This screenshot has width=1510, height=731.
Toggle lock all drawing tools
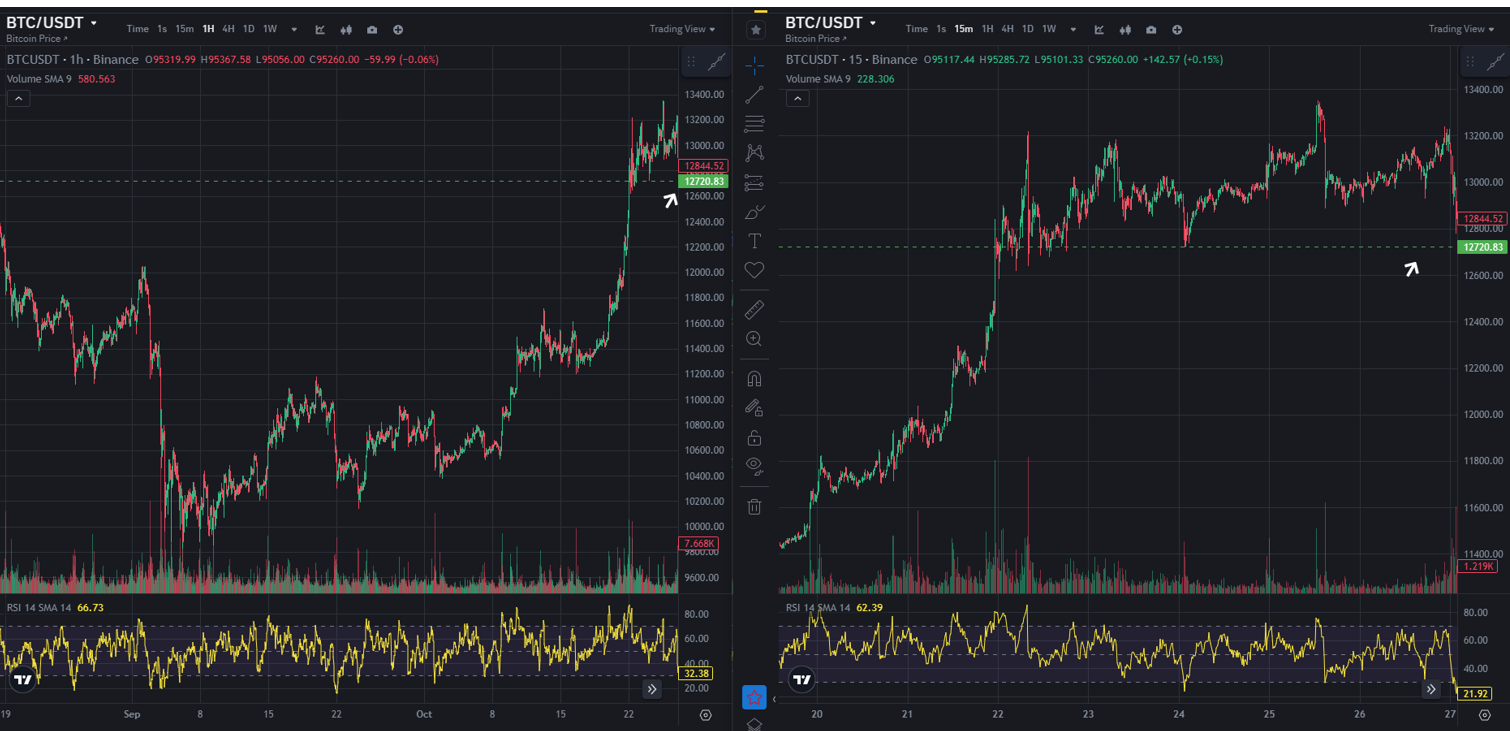click(754, 438)
